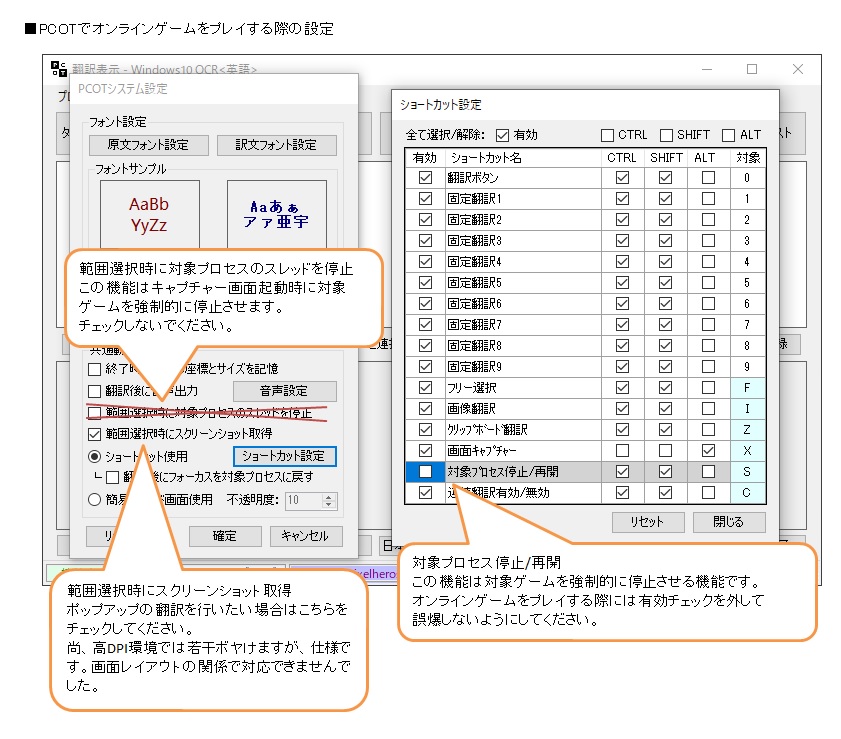
Task: Select 簡易操作画面使用 radio button
Action: pyautogui.click(x=94, y=500)
